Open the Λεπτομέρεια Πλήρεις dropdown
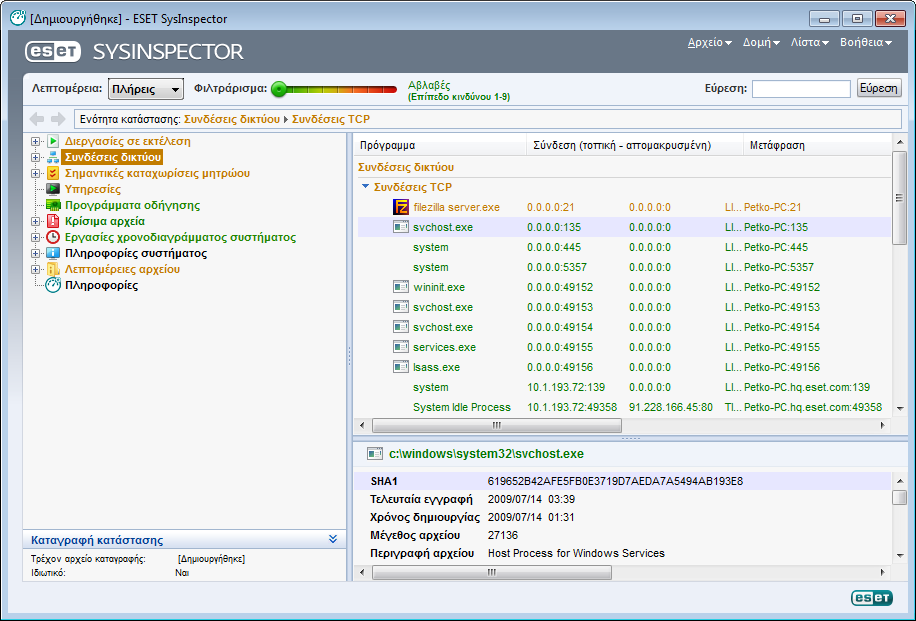The width and height of the screenshot is (916, 621). [x=146, y=89]
